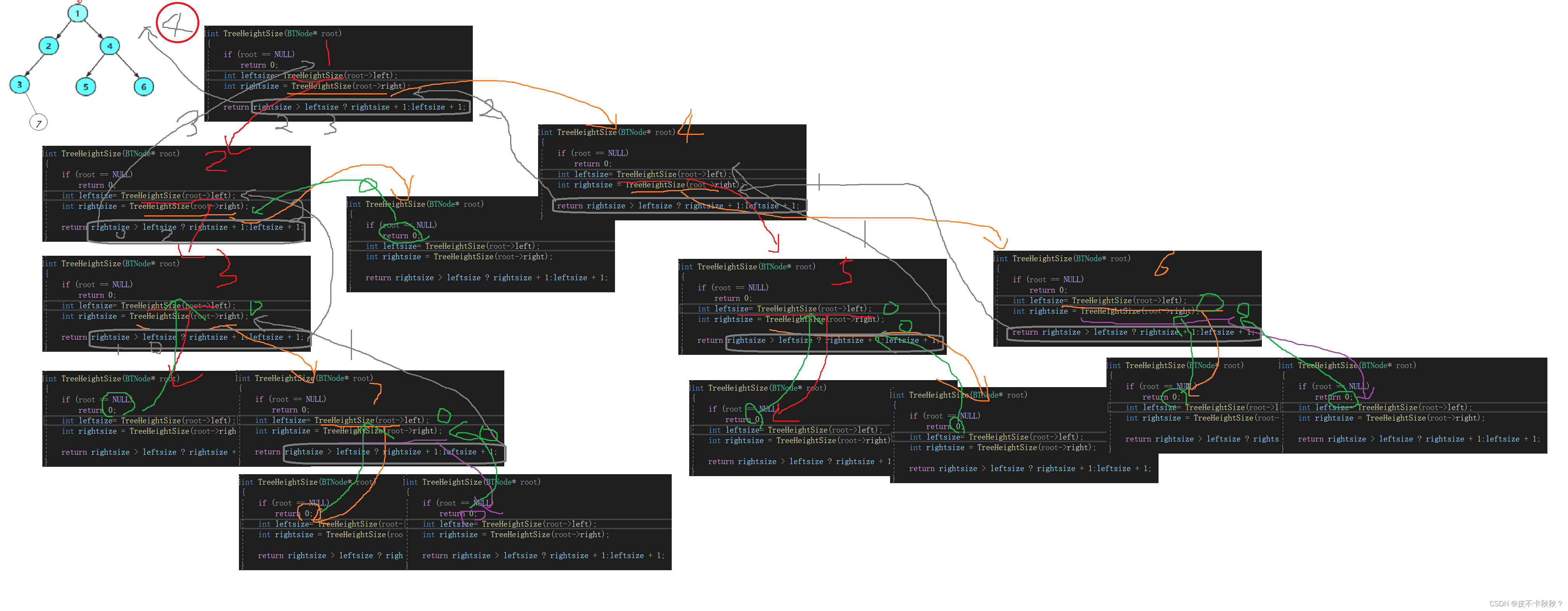
Task: Click leaf node 5 of the tree
Action: (x=86, y=87)
